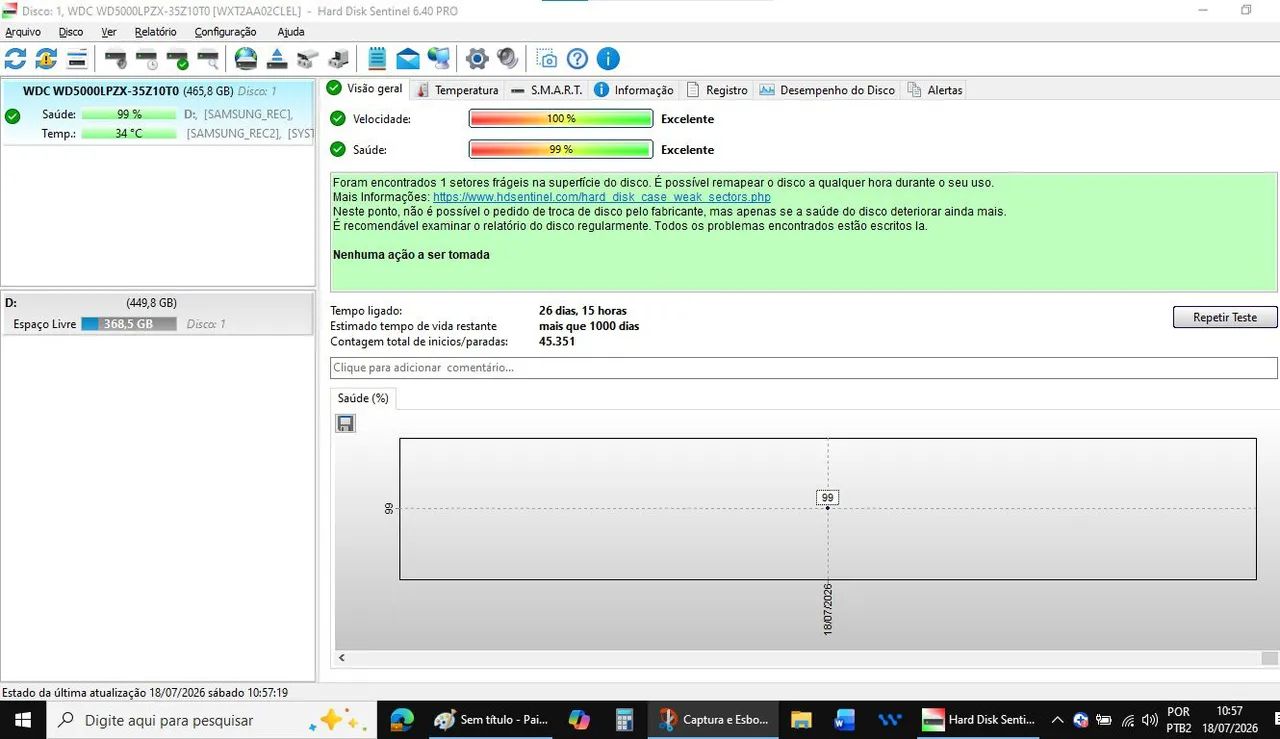1280x739 pixels.
Task: Open the Windows Start button
Action: click(22, 720)
